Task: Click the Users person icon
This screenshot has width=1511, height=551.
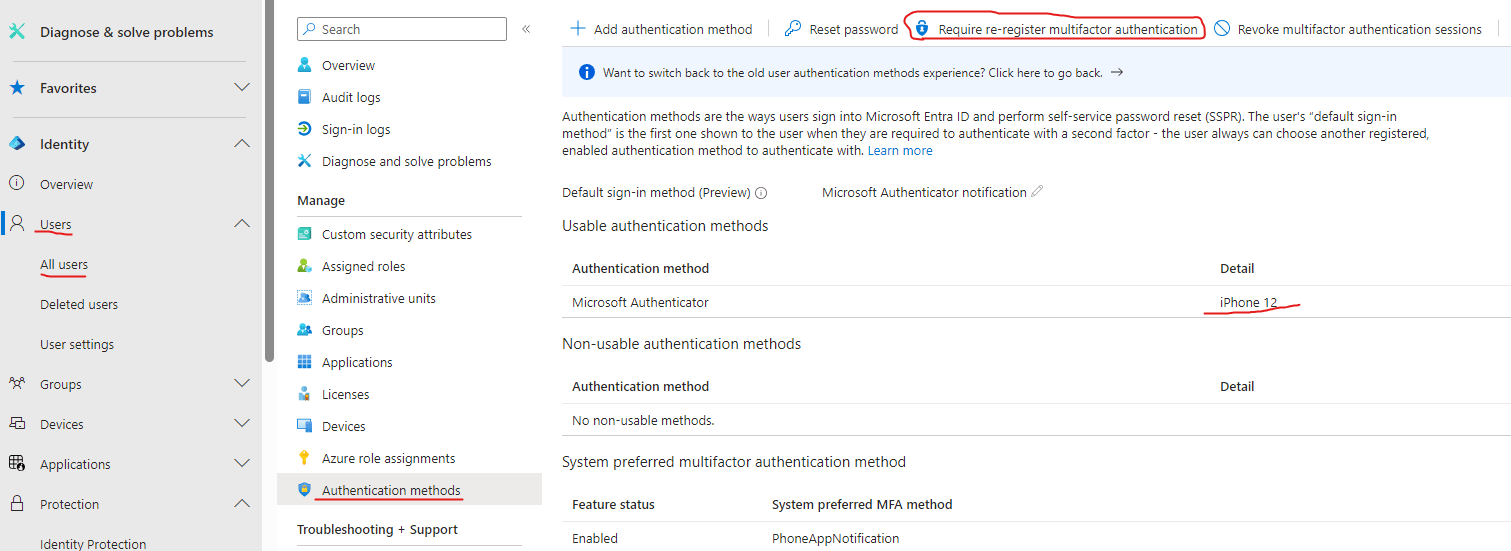Action: pyautogui.click(x=16, y=224)
